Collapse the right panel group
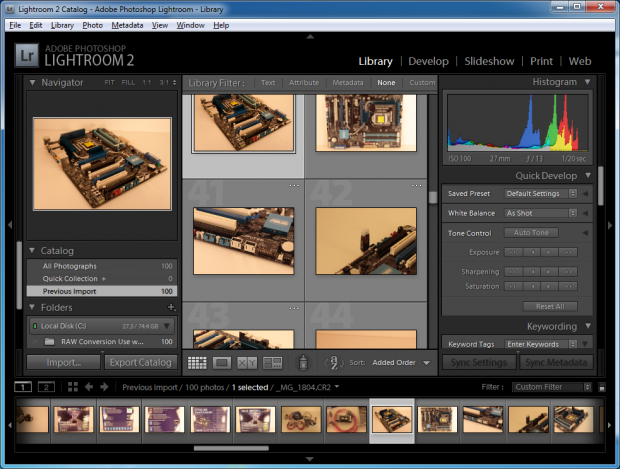620x469 pixels. [610, 225]
